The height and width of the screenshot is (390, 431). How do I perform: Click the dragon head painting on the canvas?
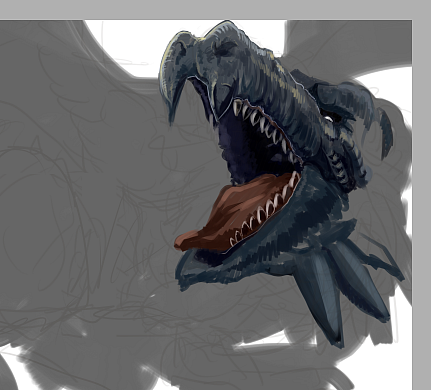click(282, 183)
